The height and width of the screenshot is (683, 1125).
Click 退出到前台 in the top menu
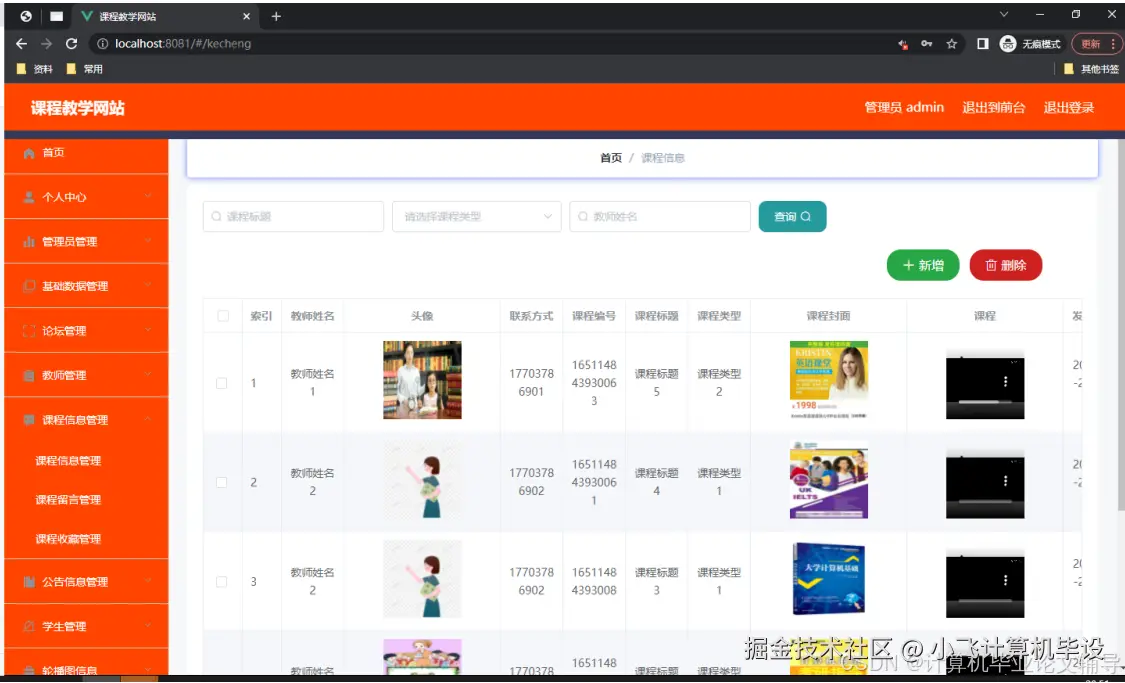[x=994, y=107]
